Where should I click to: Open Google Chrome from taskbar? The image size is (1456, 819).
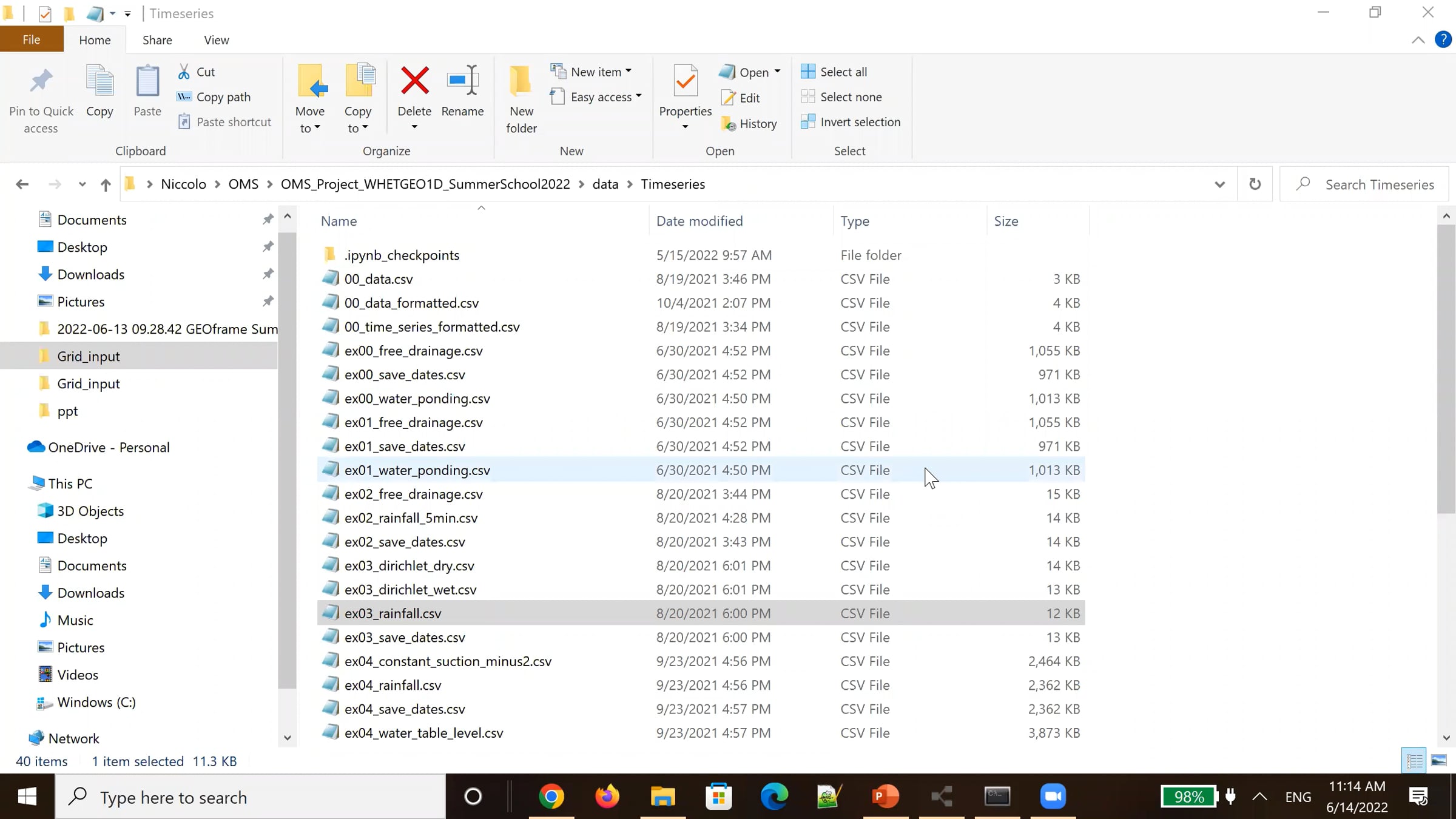[x=551, y=796]
